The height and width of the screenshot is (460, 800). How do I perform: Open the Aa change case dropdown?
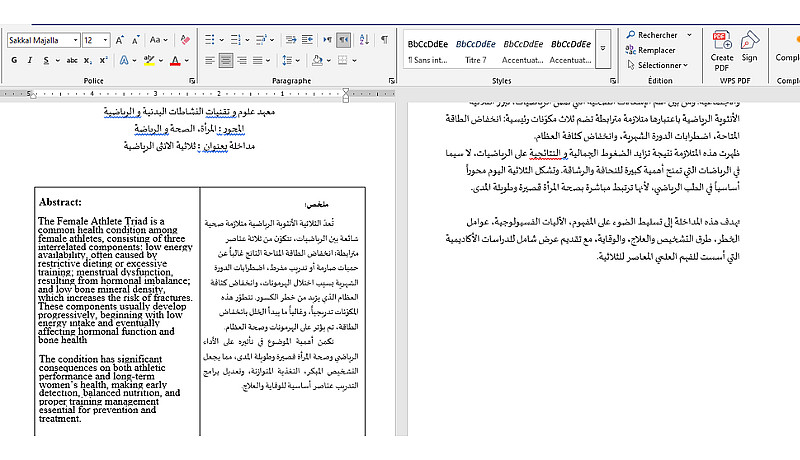pos(159,40)
